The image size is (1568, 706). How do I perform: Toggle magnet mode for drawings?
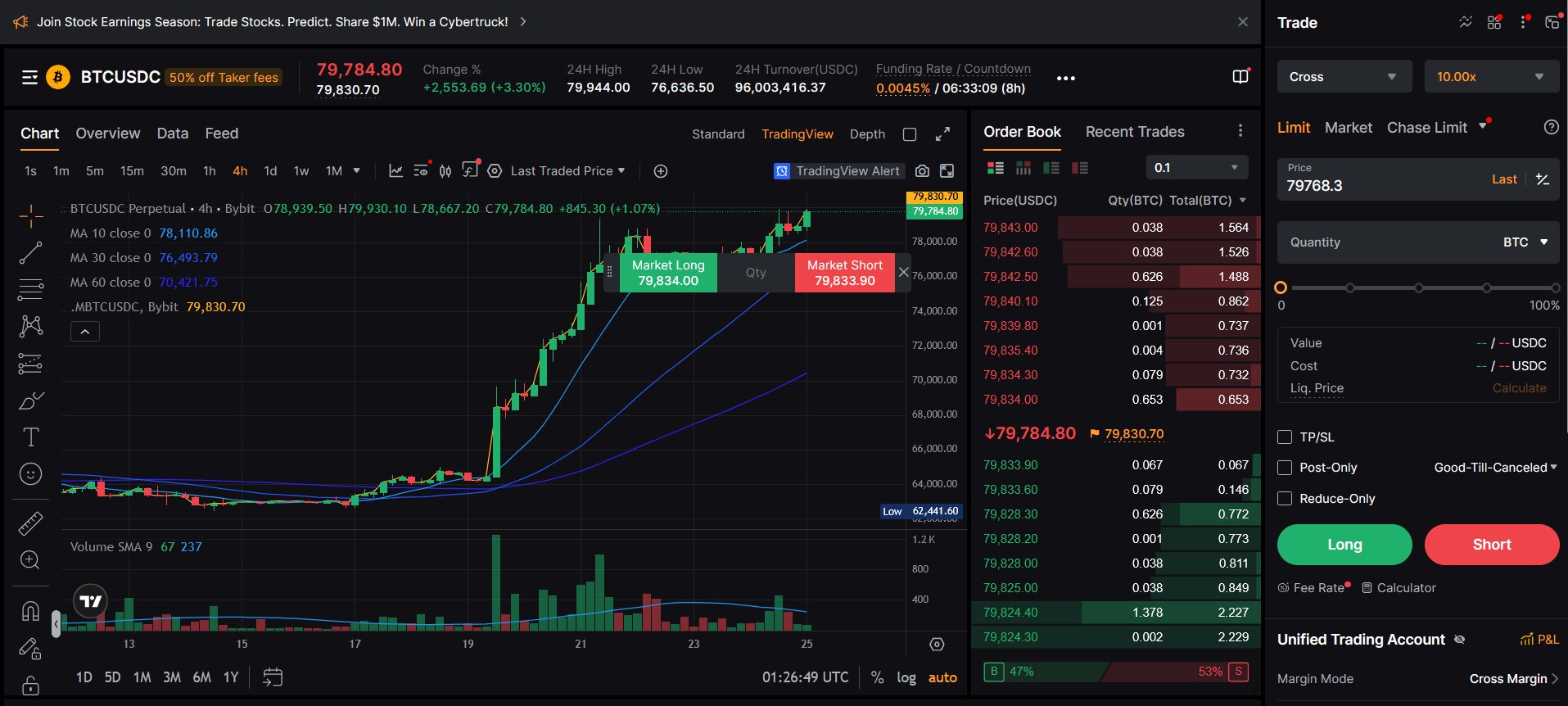[x=30, y=611]
